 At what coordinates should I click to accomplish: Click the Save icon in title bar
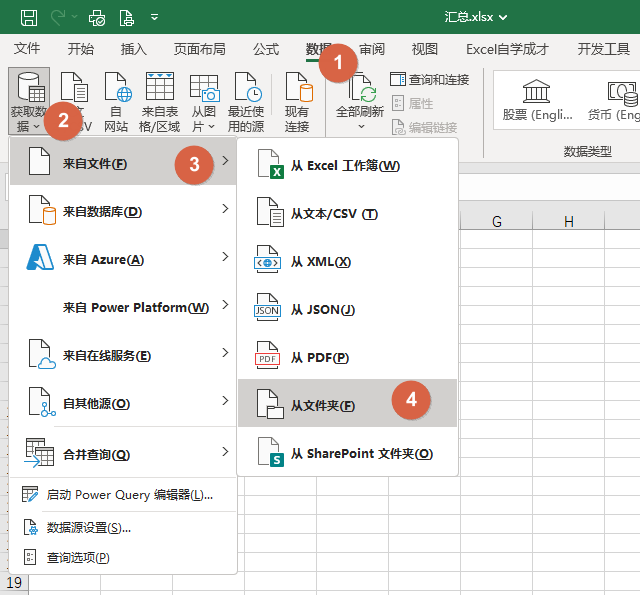coord(29,17)
